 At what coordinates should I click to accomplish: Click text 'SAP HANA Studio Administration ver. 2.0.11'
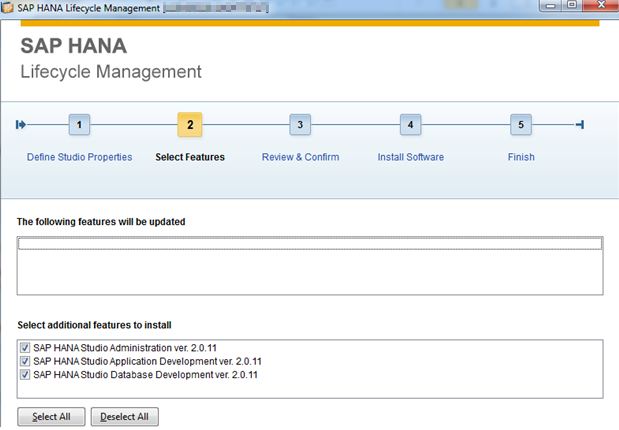125,348
